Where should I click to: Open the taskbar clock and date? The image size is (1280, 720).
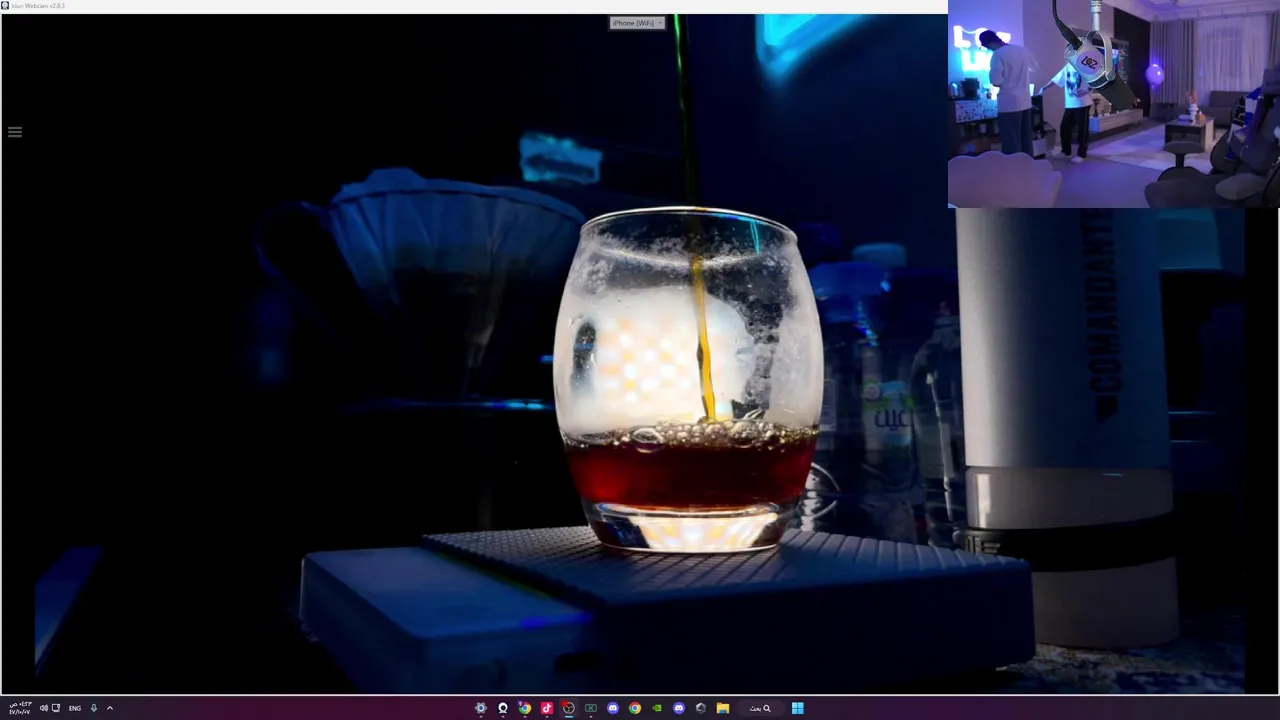(x=21, y=708)
